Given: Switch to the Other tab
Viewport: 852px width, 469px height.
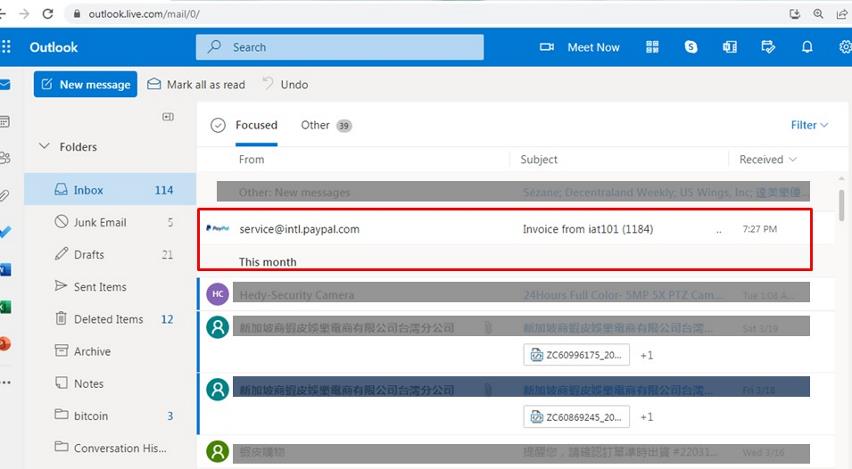Looking at the screenshot, I should 326,125.
